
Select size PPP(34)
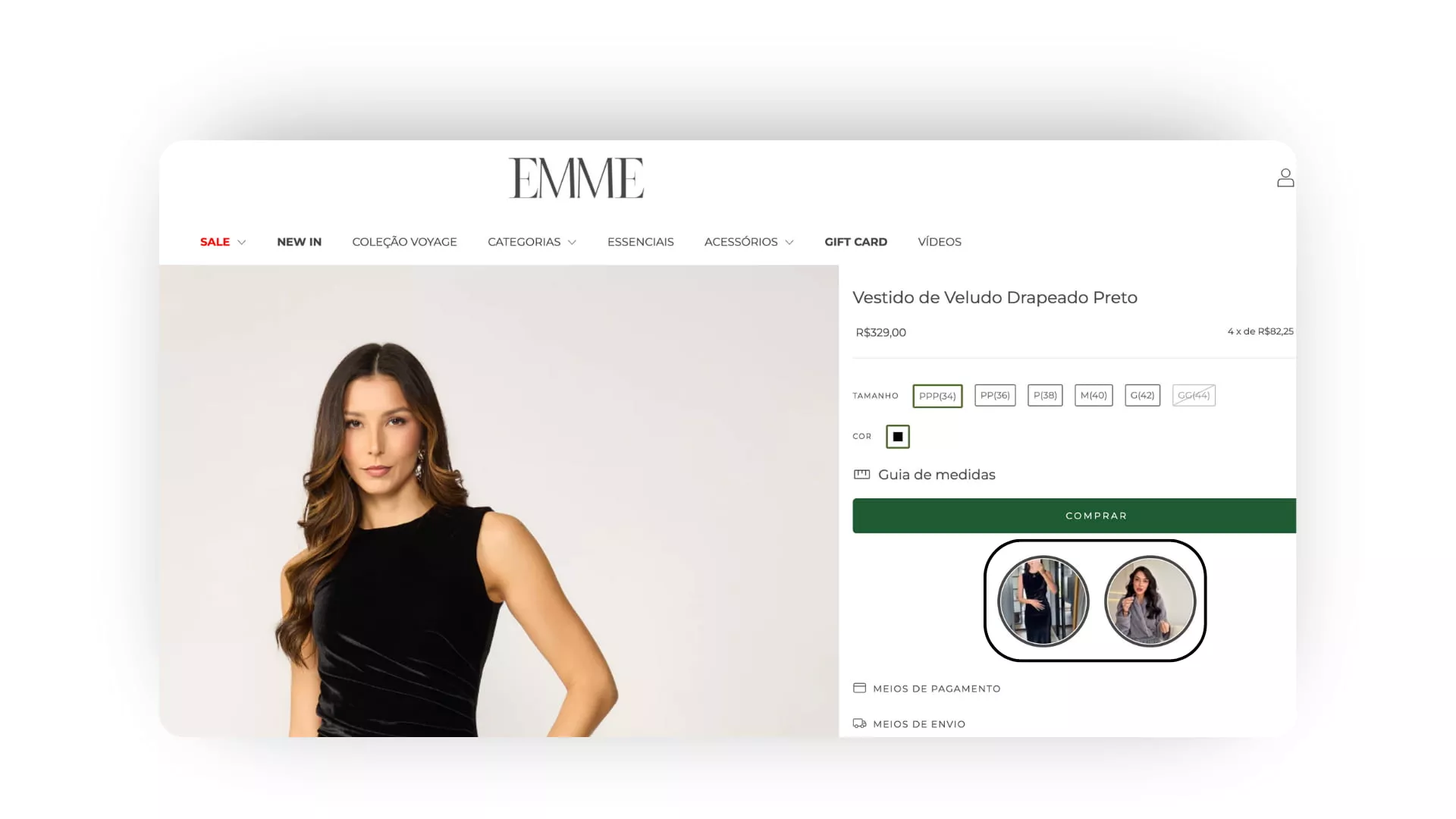point(937,396)
